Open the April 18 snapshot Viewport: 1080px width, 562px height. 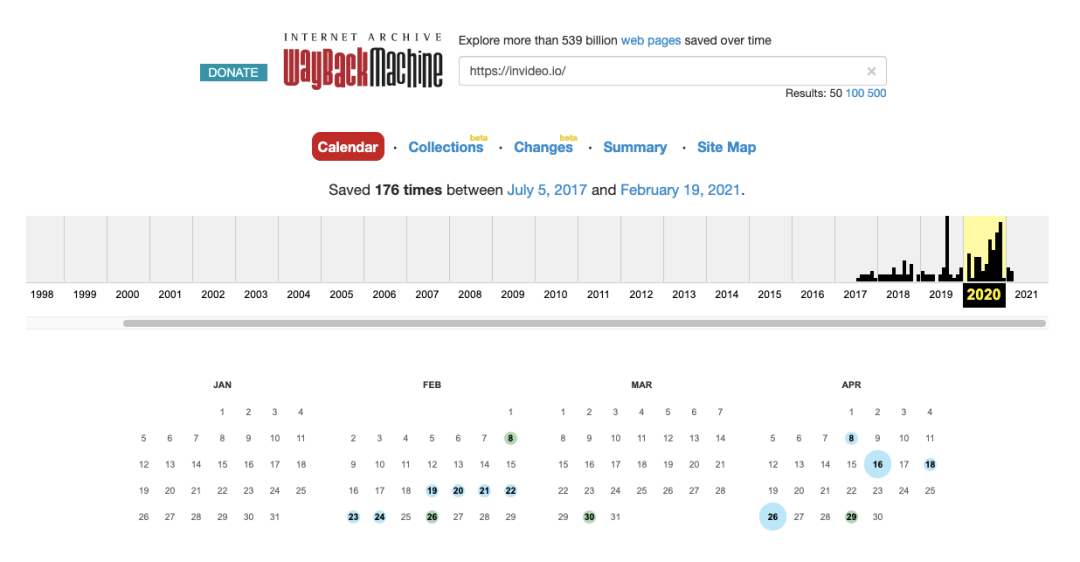(930, 464)
